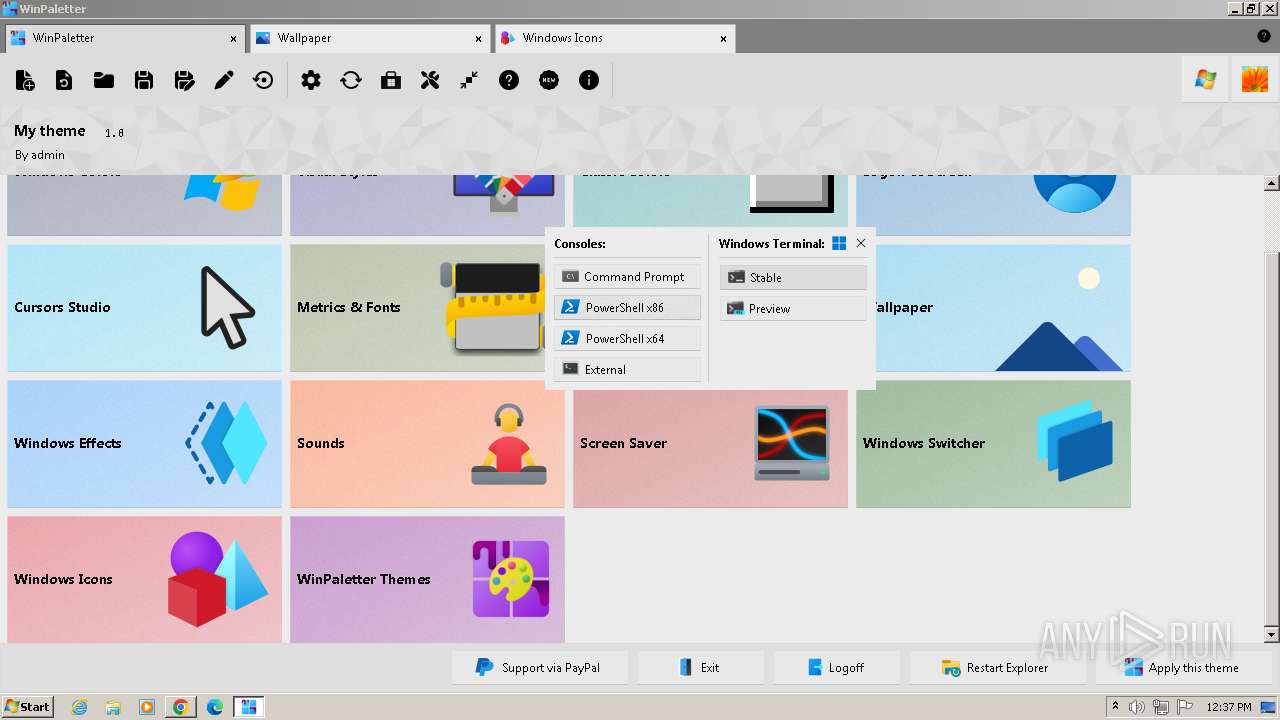Click the help icon at the tab bar's right end
The height and width of the screenshot is (720, 1280).
pos(1264,36)
